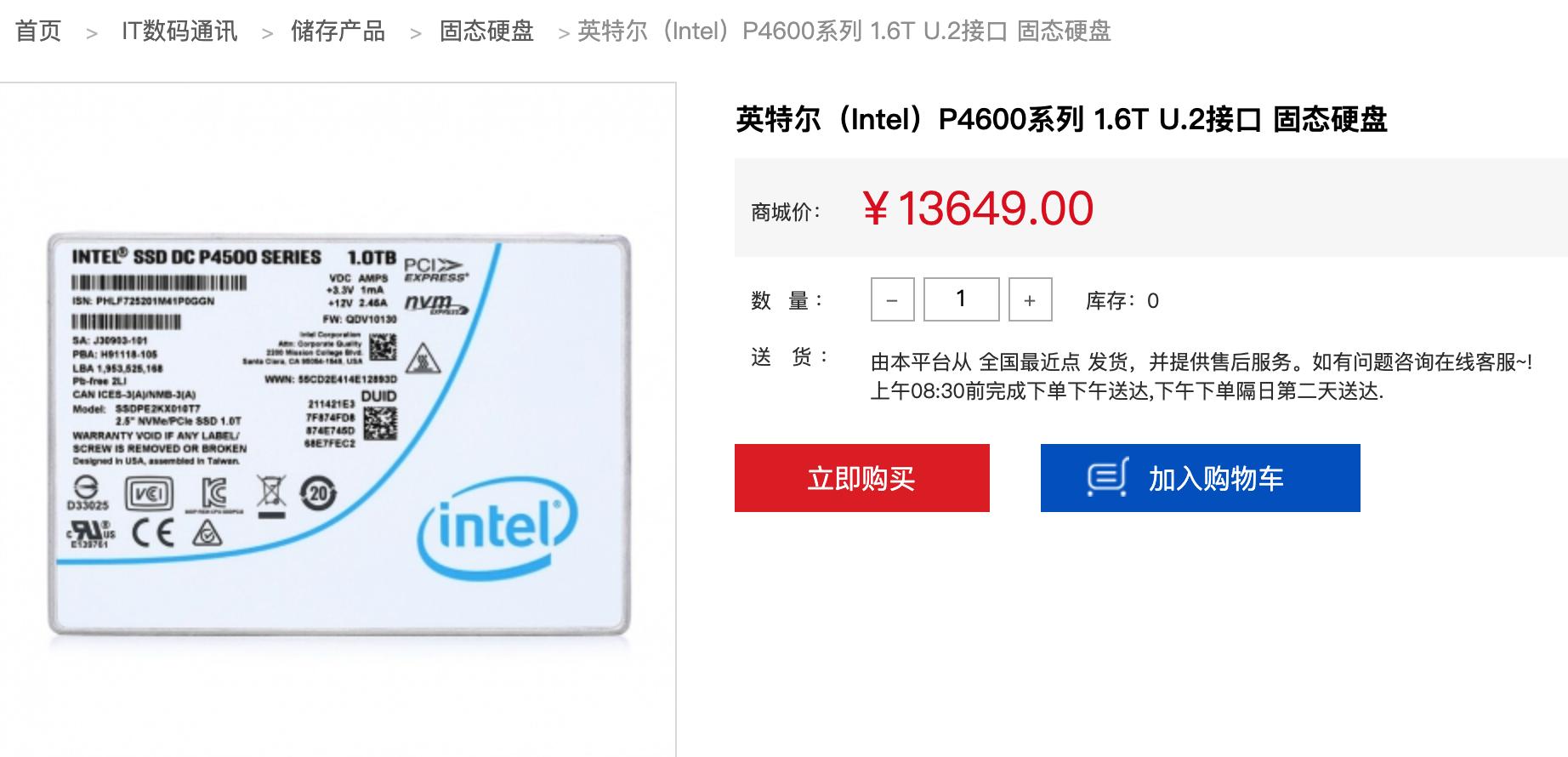Click the breadcrumb entry for the P4600 product
Viewport: 1568px width, 757px height.
pos(842,34)
